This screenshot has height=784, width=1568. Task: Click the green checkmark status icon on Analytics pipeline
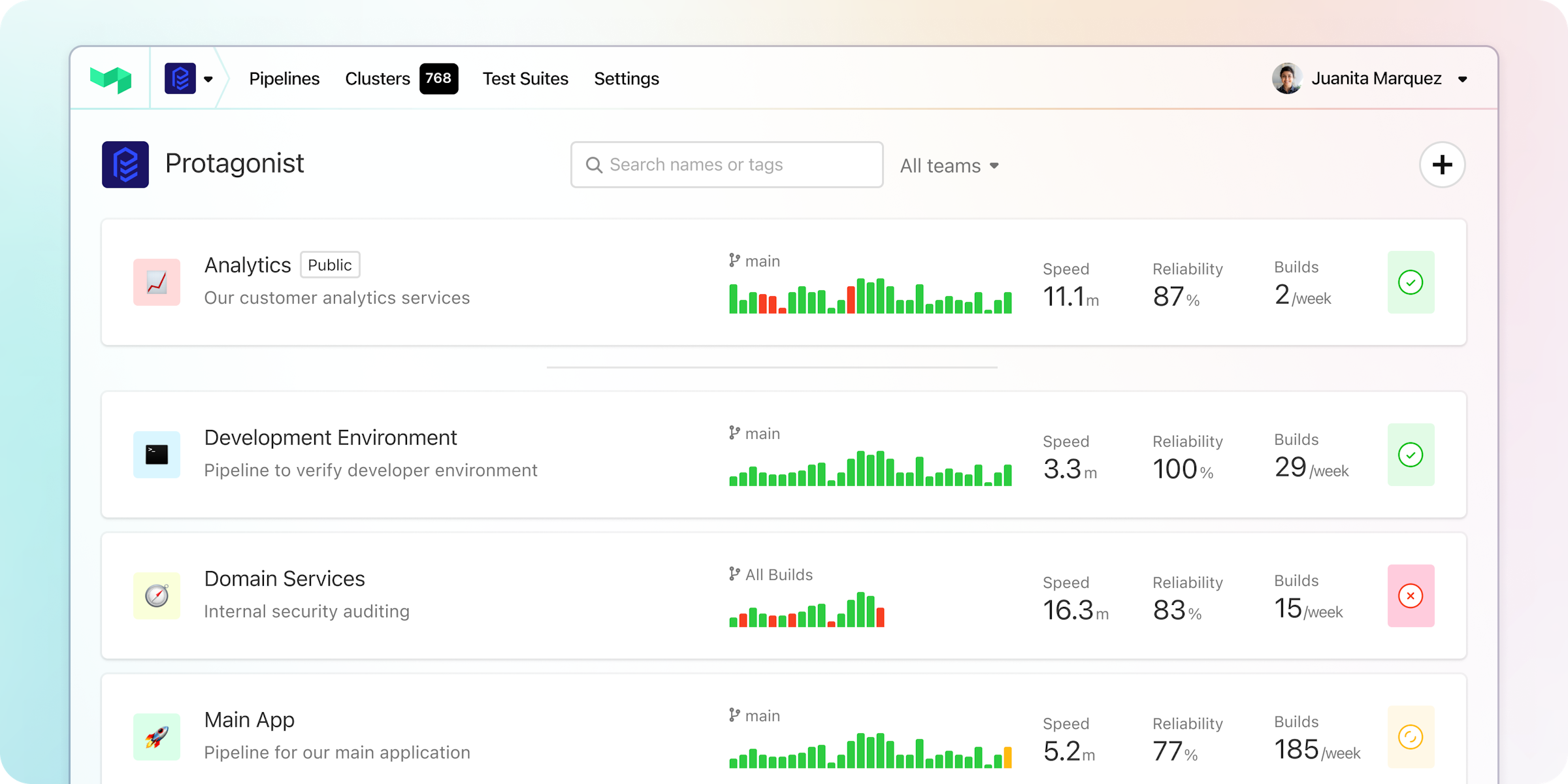[1411, 282]
